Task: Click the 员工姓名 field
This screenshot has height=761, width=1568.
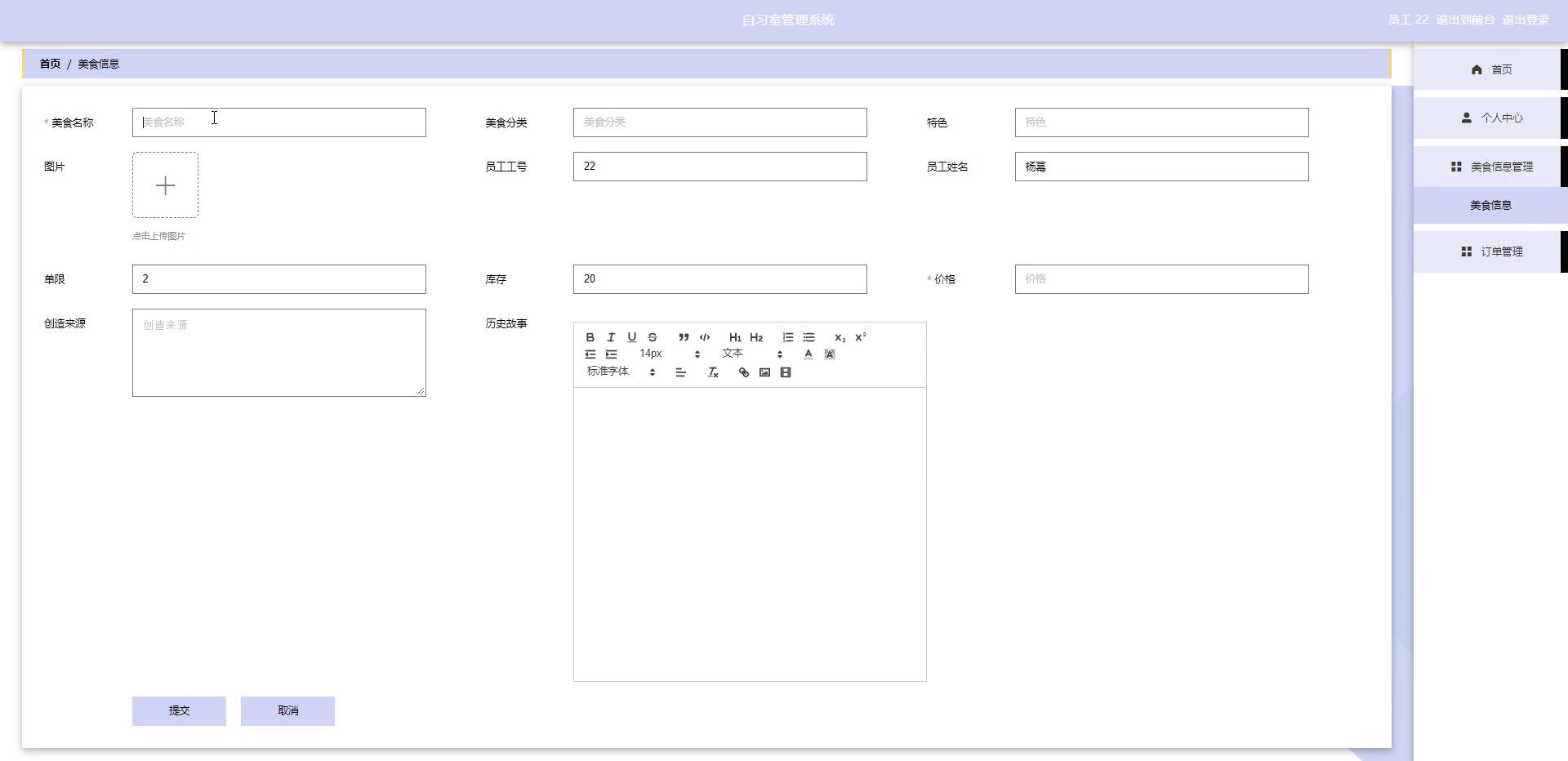Action: point(1161,167)
